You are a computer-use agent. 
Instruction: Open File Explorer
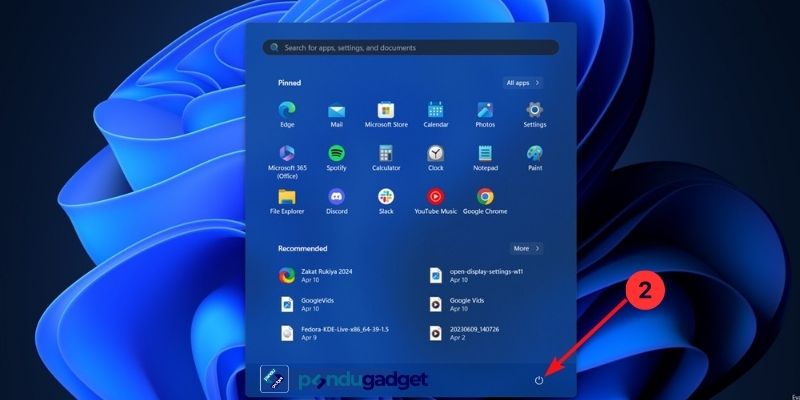click(x=287, y=202)
